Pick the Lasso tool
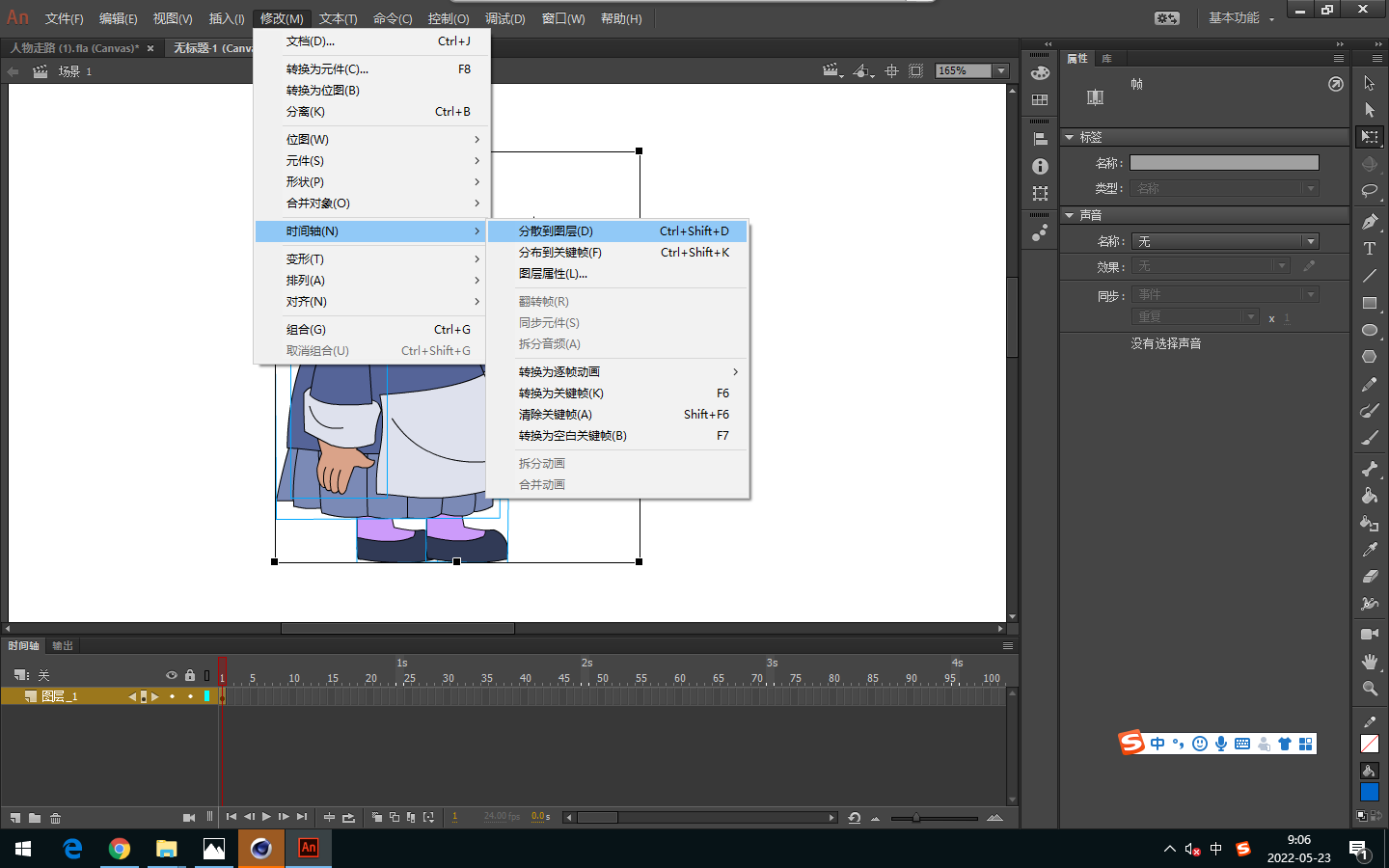The height and width of the screenshot is (868, 1389). [x=1369, y=191]
